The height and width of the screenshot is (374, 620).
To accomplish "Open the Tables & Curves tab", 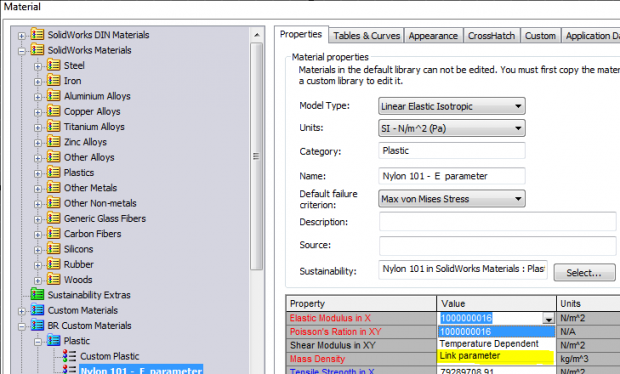I will [367, 36].
